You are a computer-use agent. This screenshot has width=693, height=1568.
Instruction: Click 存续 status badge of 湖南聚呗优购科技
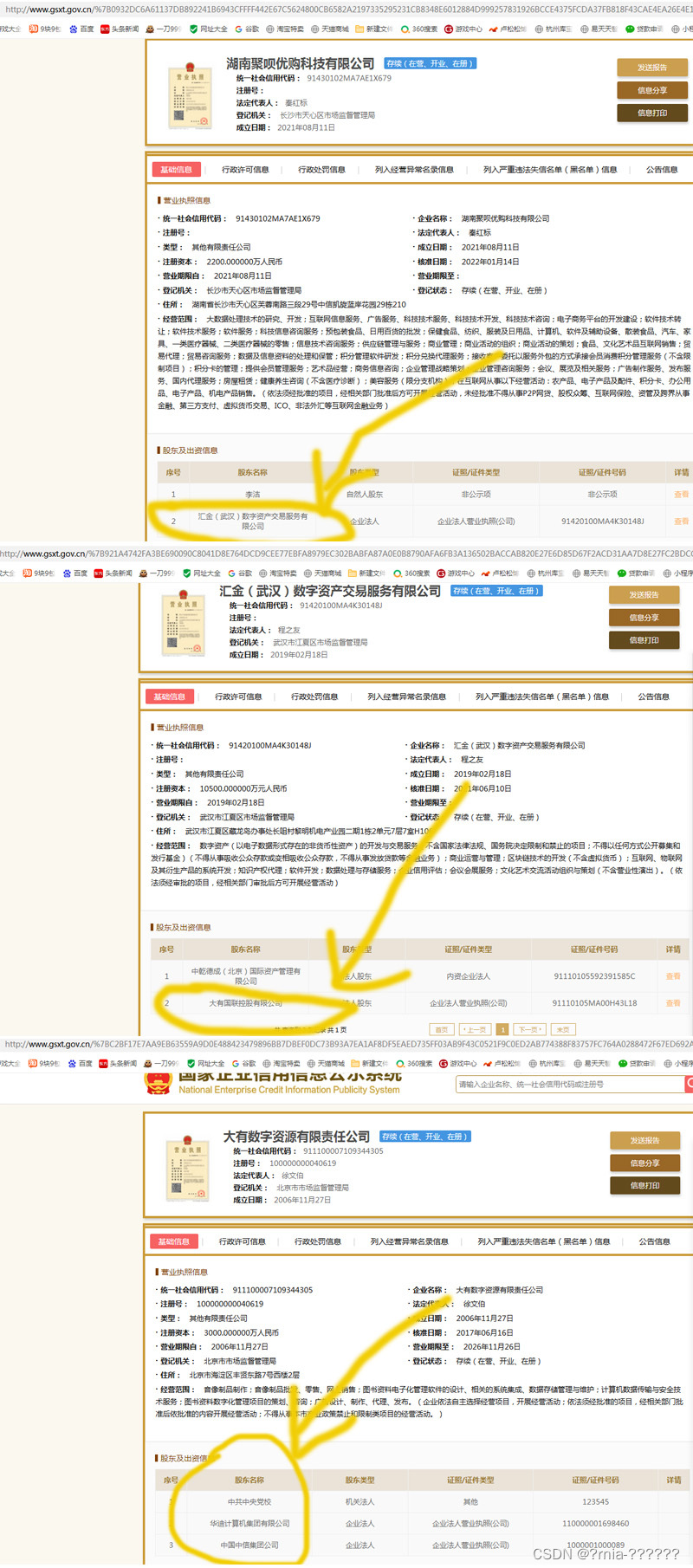point(430,63)
